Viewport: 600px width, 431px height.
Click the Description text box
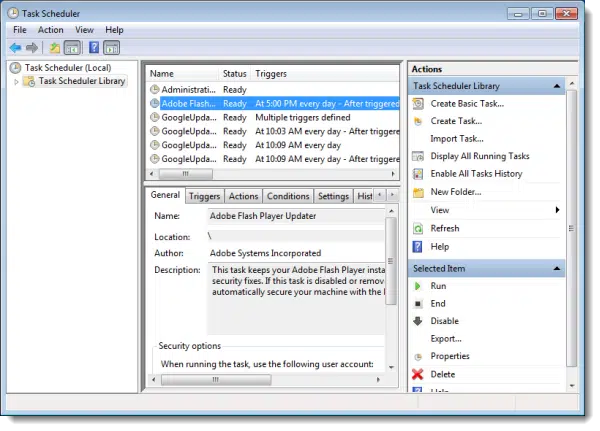pyautogui.click(x=296, y=299)
